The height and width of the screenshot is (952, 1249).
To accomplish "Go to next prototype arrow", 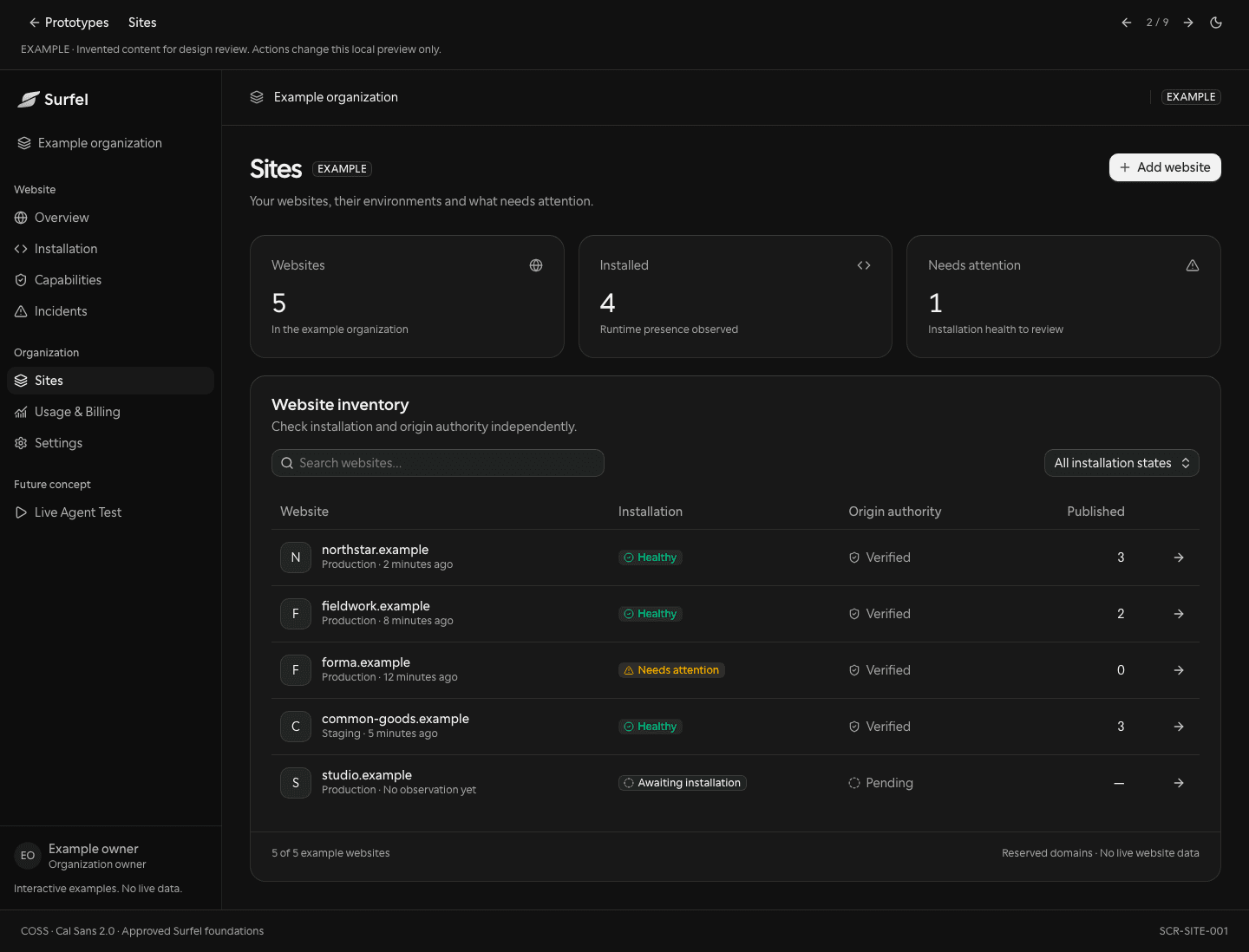I will 1188,23.
